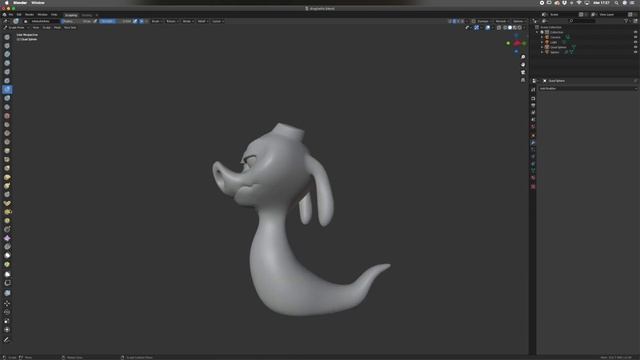The width and height of the screenshot is (640, 360).
Task: Open the viewport Mask menu
Action: [x=57, y=27]
